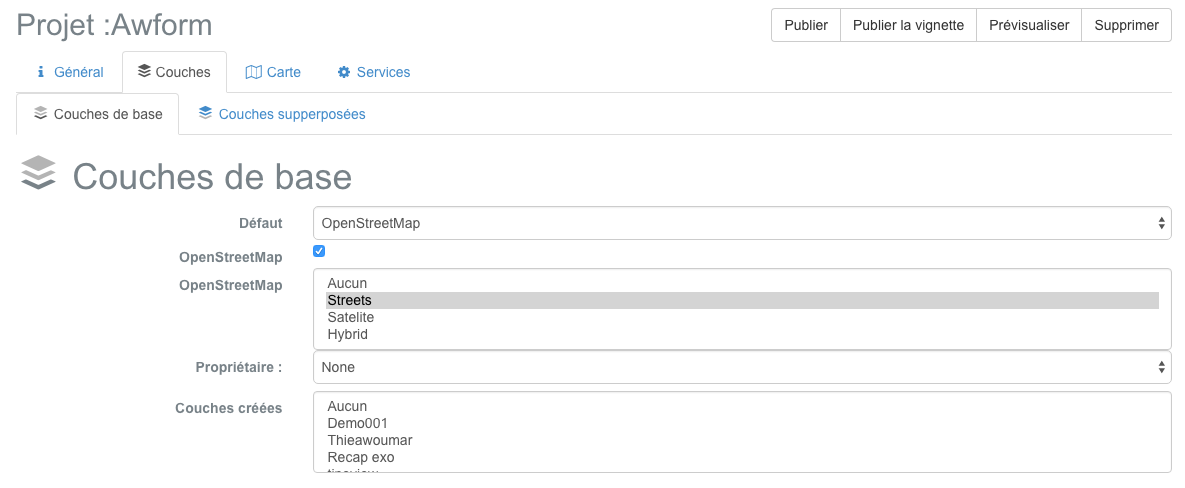Viewport: 1185px width, 488px height.
Task: Select Demo001 in the Couches créées list
Action: pyautogui.click(x=742, y=423)
